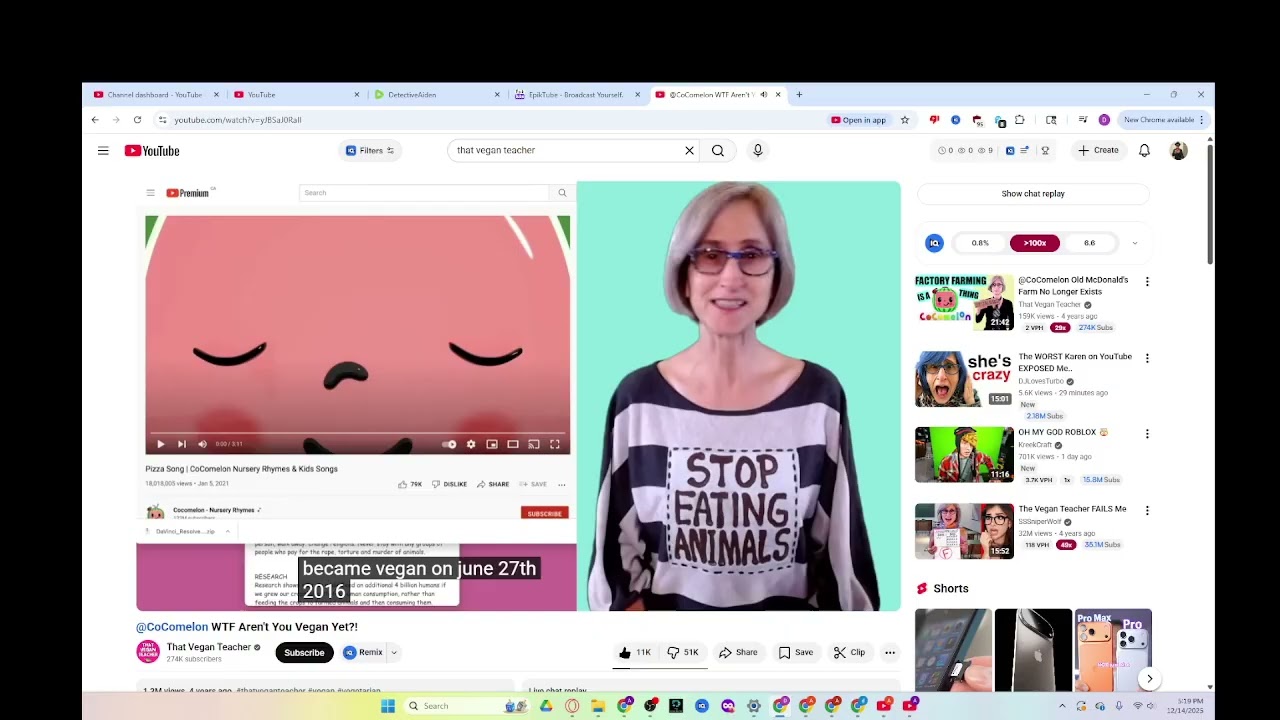Click the trophy icon in vidIQ bar
Screen dimensions: 1280x720
1045,150
